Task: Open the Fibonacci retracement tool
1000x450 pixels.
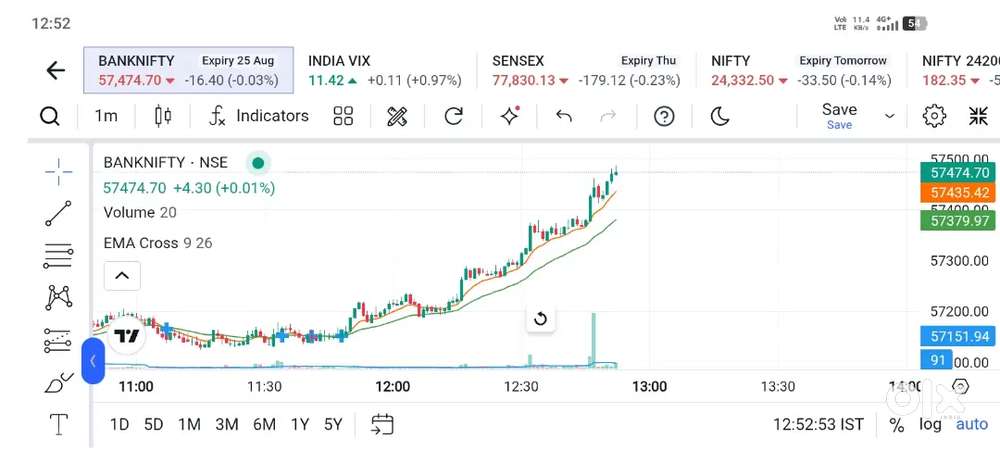Action: [x=59, y=256]
